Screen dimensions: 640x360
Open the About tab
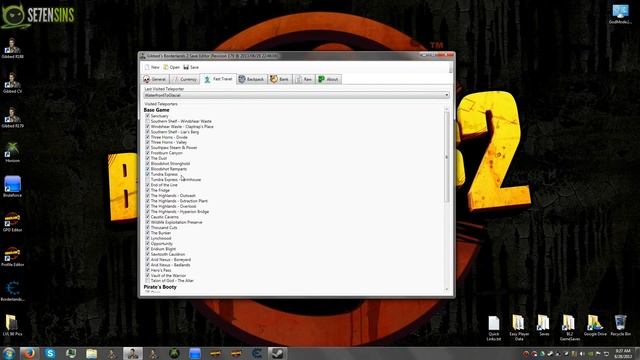click(x=329, y=79)
